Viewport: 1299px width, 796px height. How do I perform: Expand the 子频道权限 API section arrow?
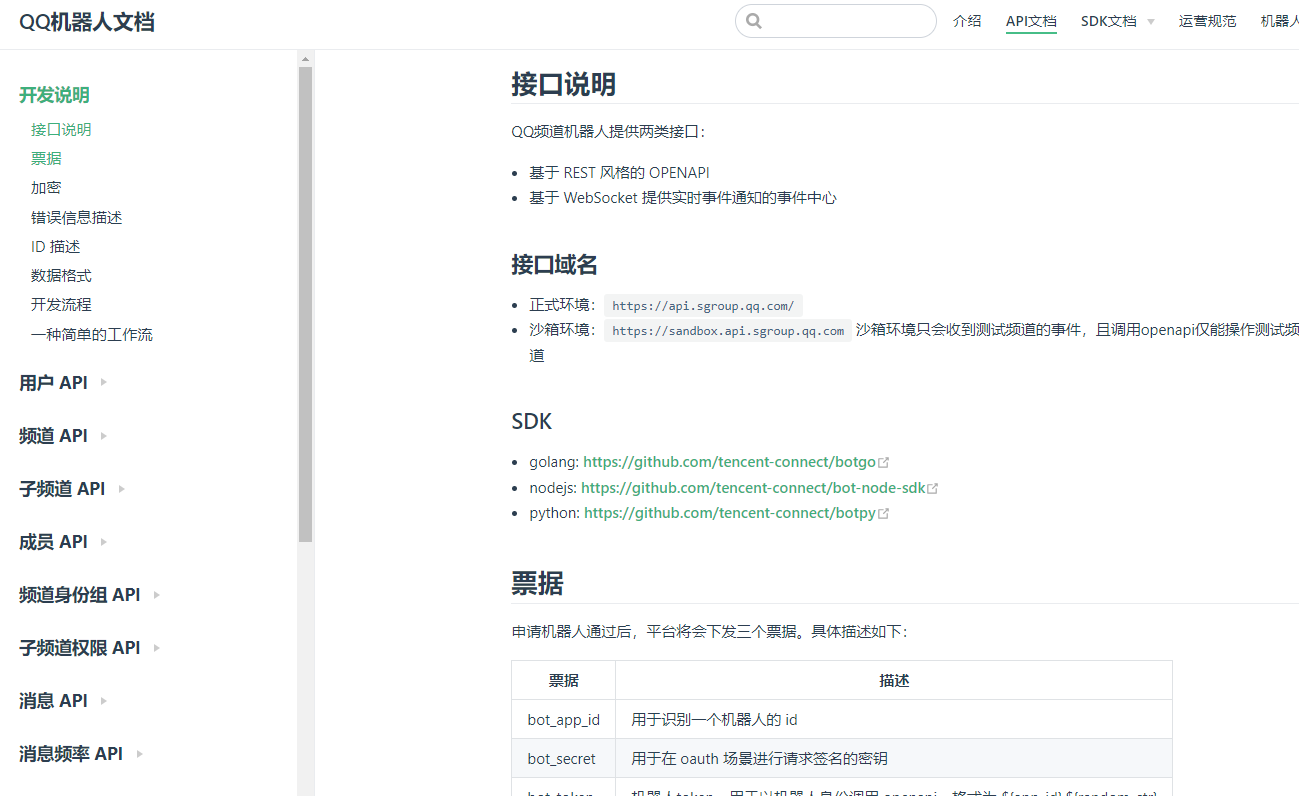(x=157, y=647)
